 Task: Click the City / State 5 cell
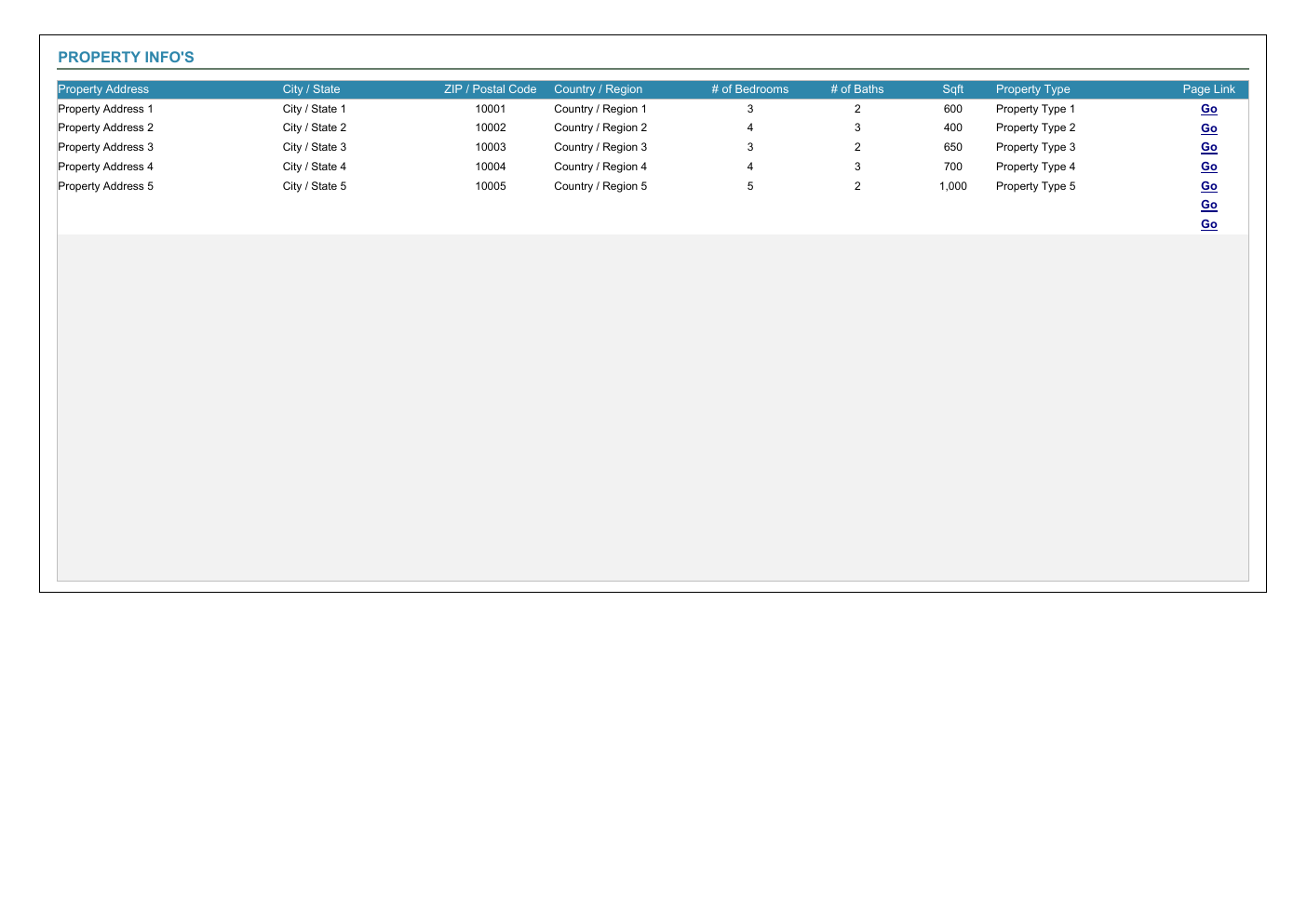coord(315,186)
